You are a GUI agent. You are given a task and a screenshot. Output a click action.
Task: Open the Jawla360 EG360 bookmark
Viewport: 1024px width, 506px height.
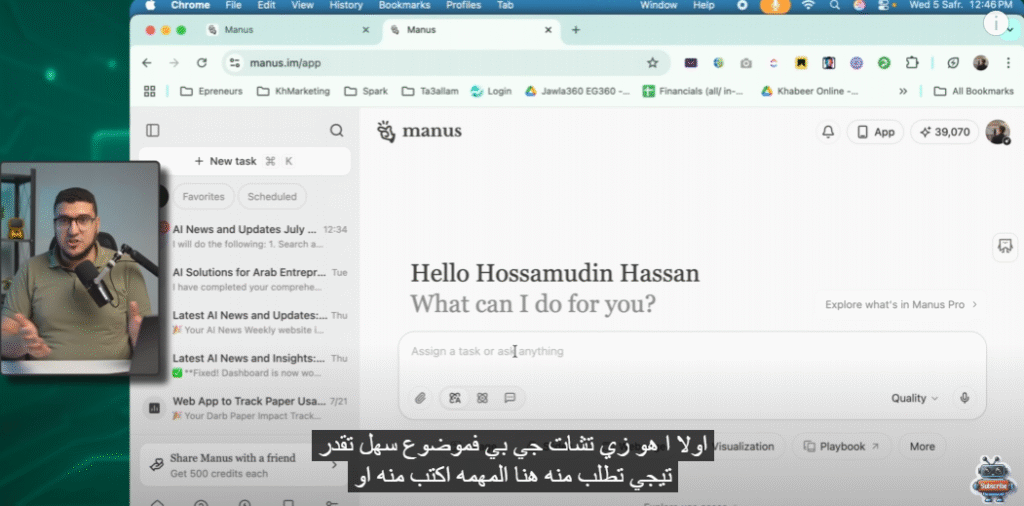coord(577,91)
